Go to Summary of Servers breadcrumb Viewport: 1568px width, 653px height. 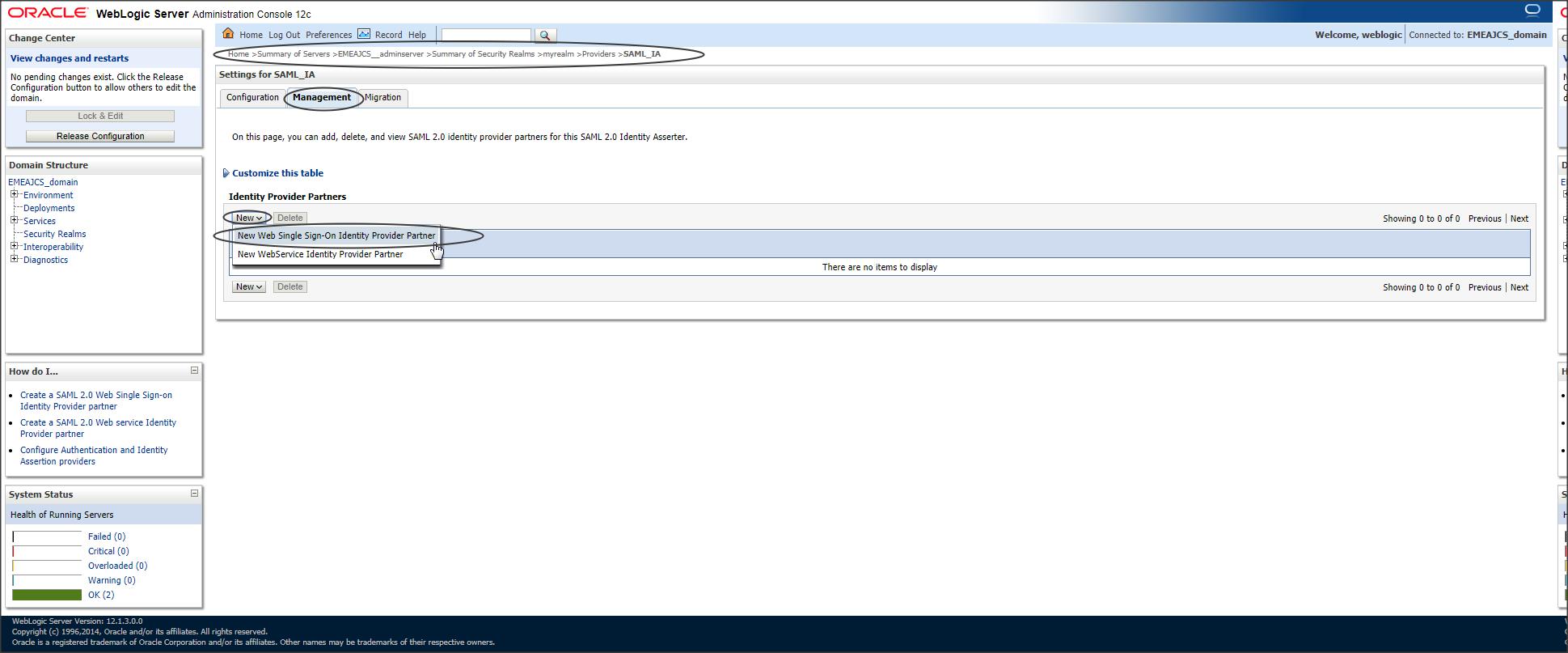click(x=294, y=54)
